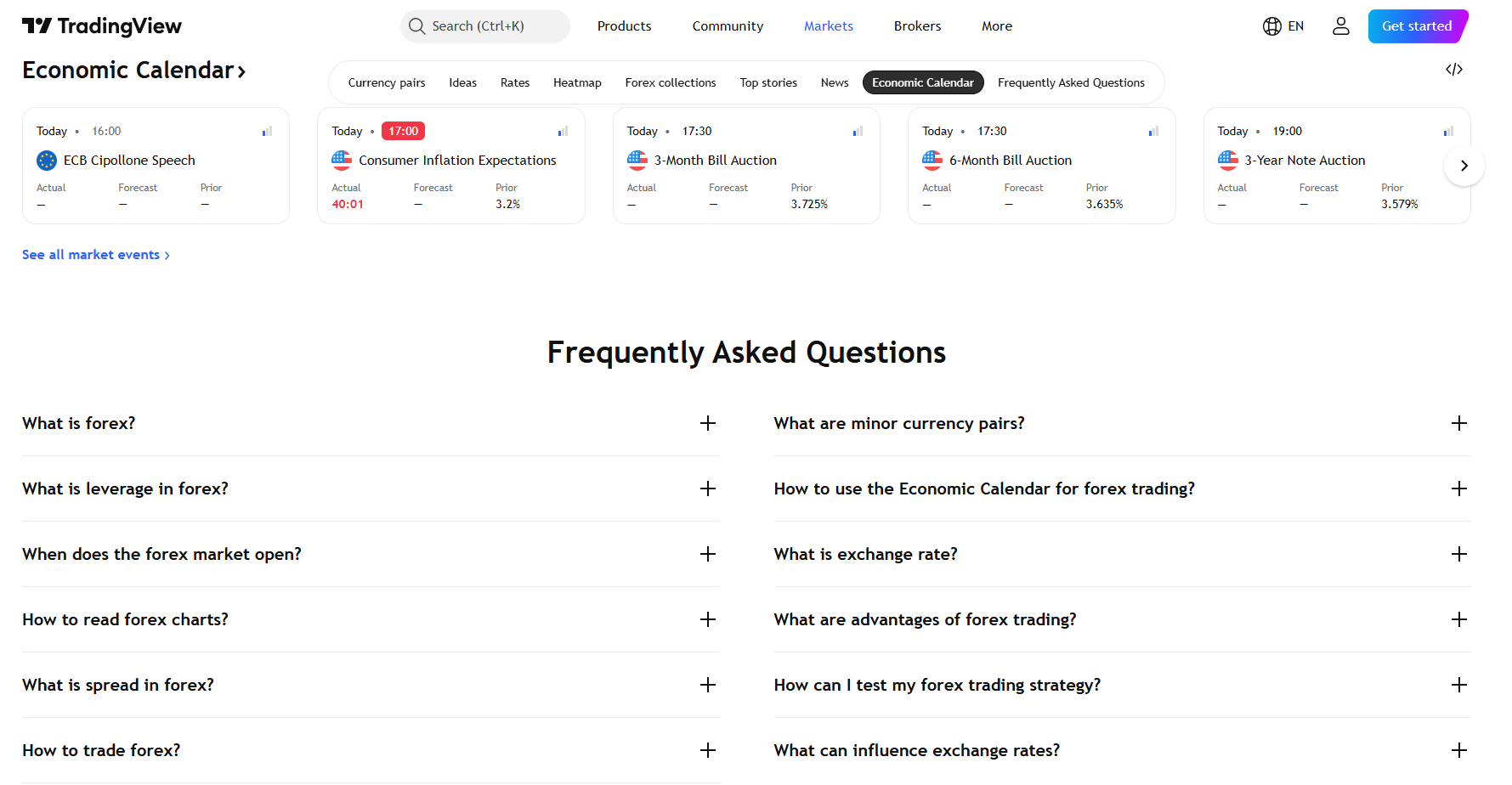
Task: Select the Currency pairs tab
Action: point(387,83)
